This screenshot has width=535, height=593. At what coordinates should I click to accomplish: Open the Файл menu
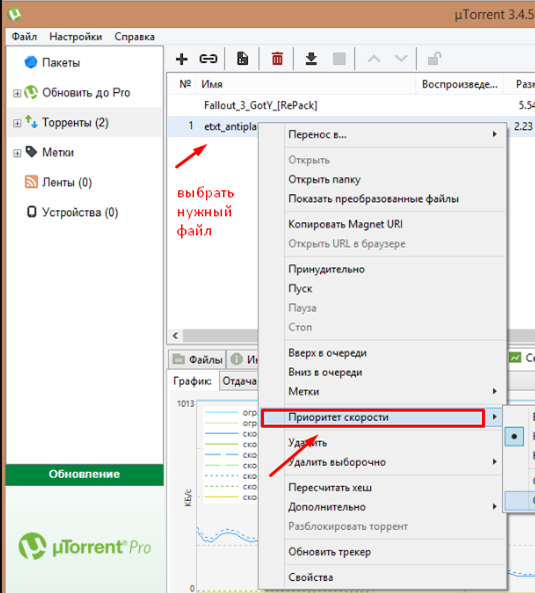24,37
